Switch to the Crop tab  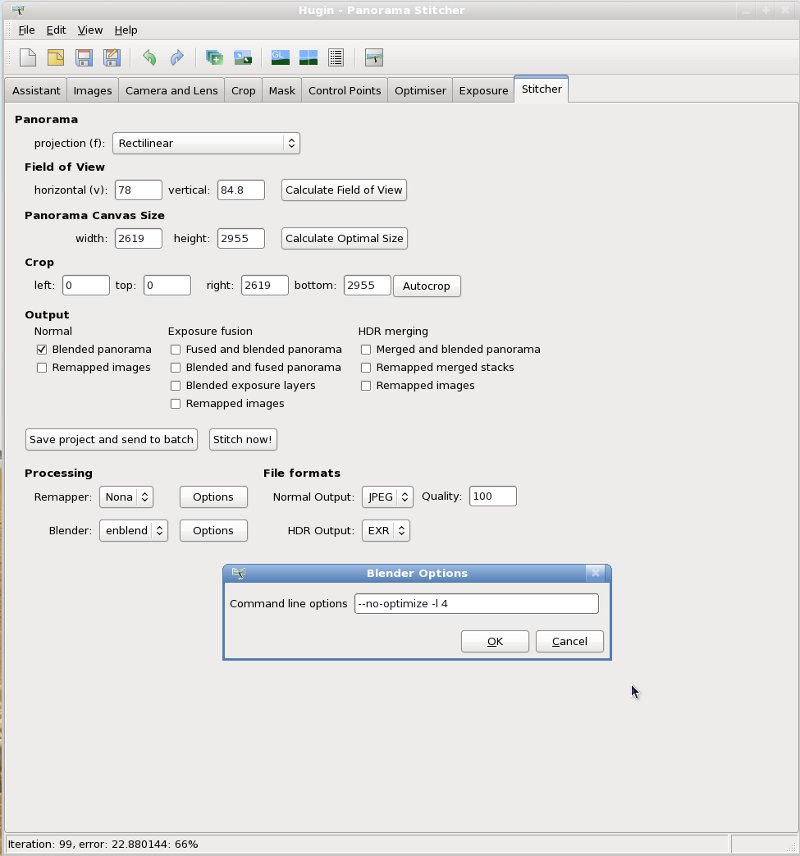[243, 91]
